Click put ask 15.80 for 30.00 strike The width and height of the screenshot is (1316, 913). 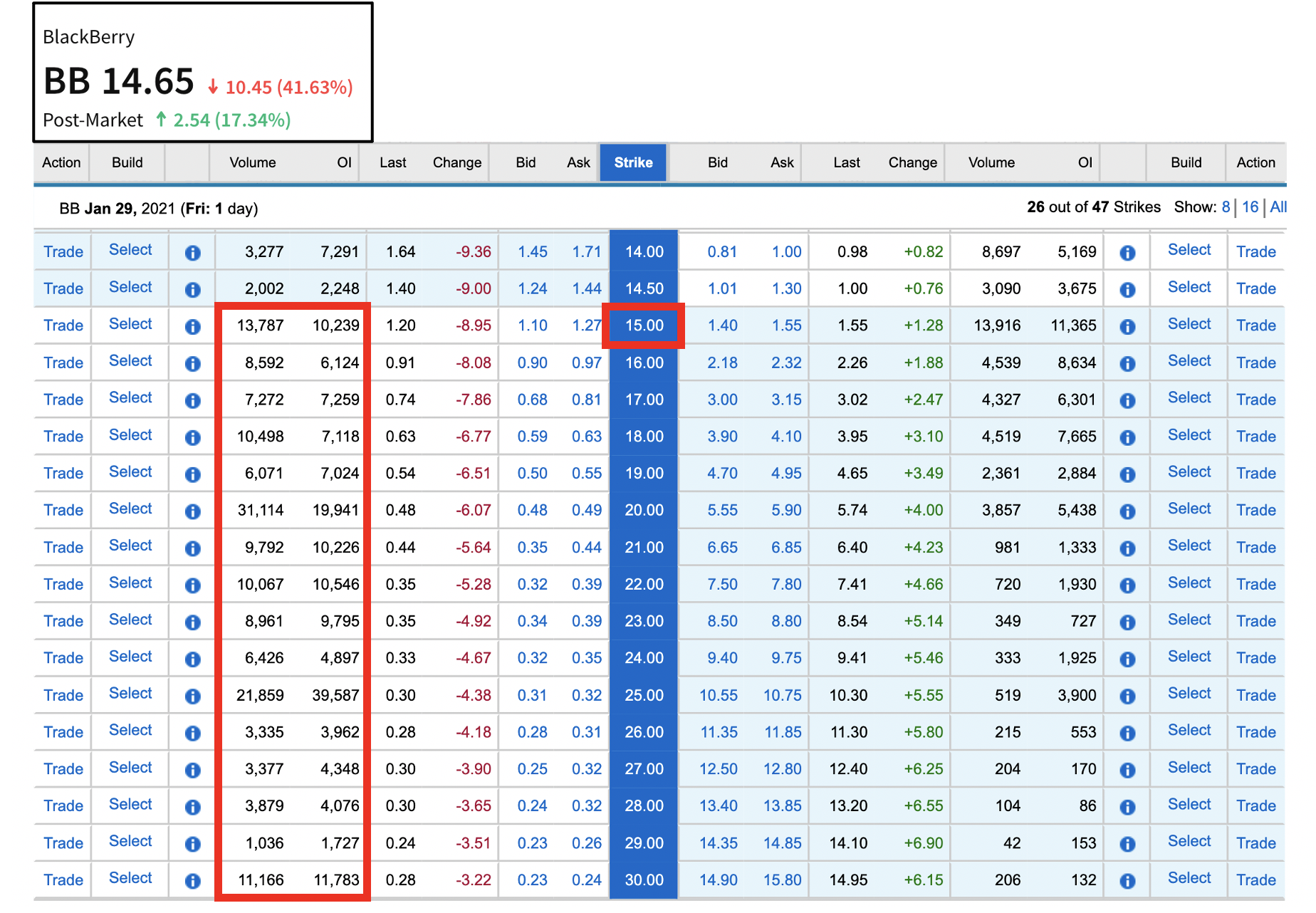point(783,880)
